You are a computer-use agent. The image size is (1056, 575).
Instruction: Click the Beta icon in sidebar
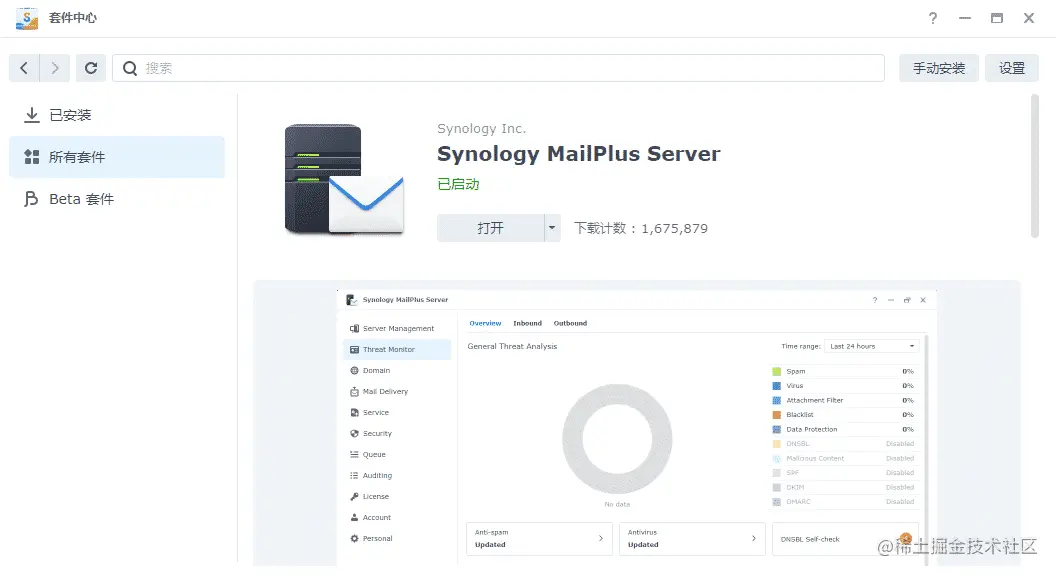(x=31, y=199)
